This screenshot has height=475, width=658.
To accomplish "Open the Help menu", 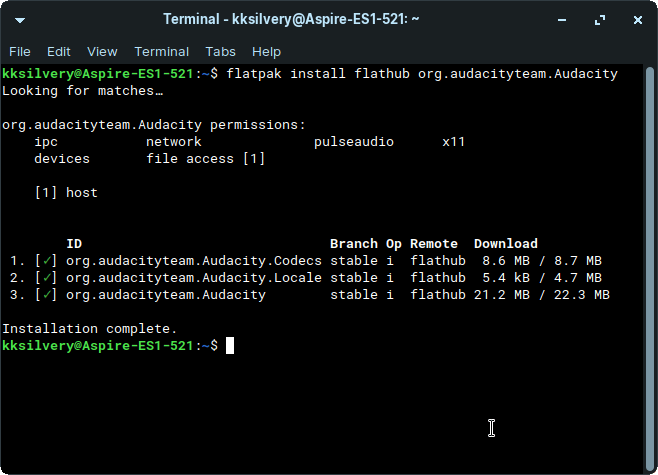I will [x=266, y=51].
